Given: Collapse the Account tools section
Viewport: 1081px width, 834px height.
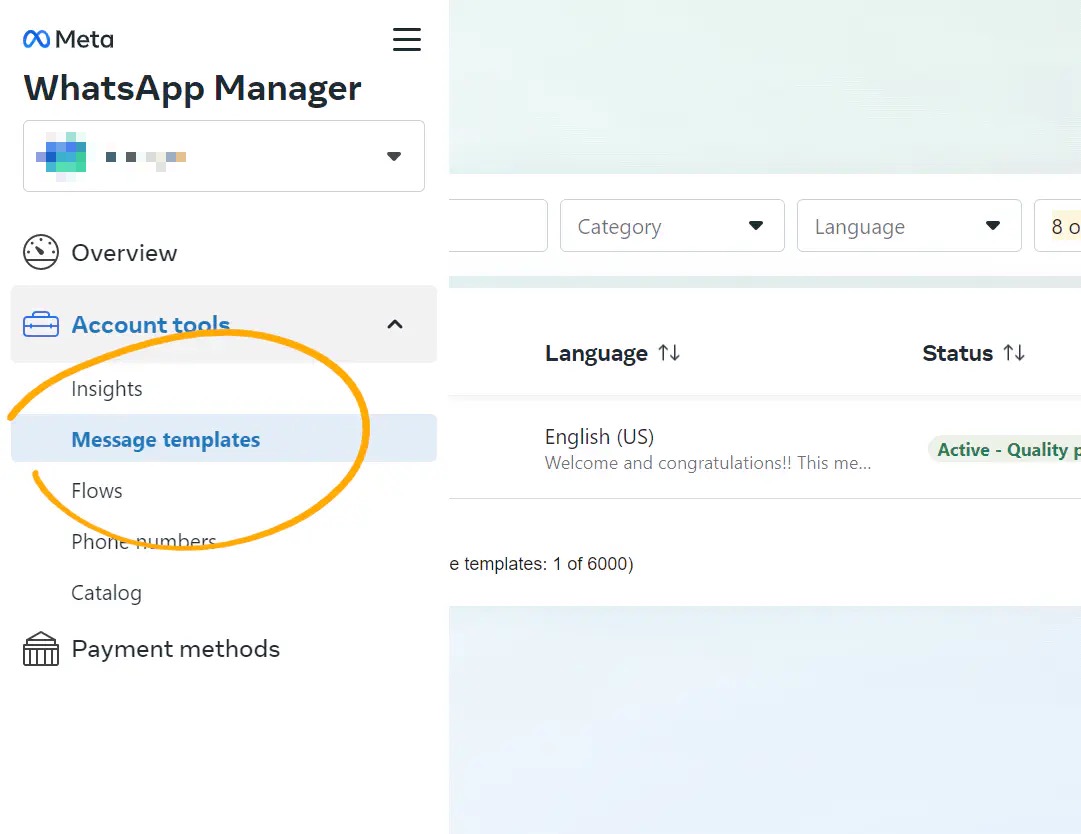Looking at the screenshot, I should pos(395,324).
